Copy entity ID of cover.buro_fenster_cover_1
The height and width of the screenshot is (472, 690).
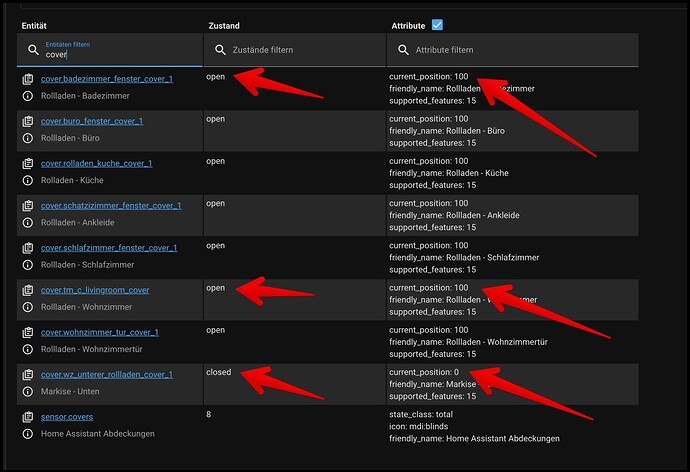click(28, 121)
